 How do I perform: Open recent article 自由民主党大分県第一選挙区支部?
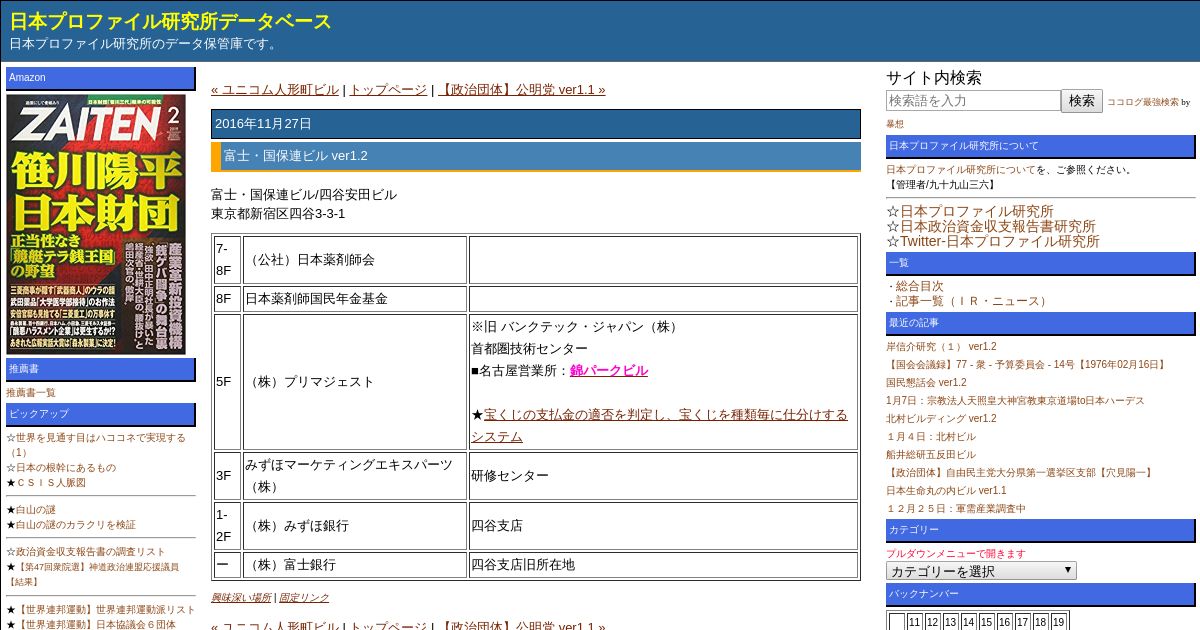point(1020,473)
